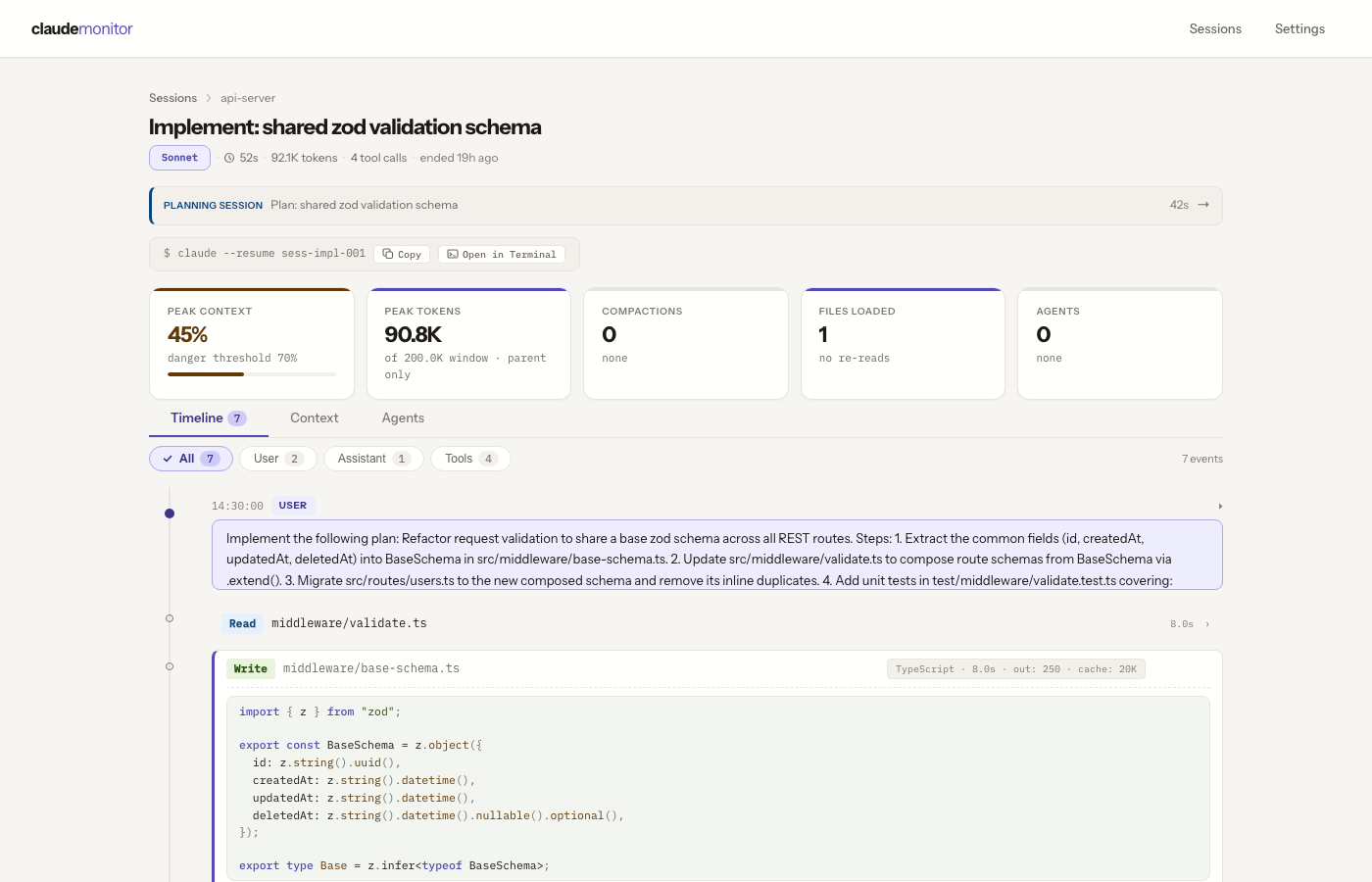Click the '7 events' count text
This screenshot has height=882, width=1372.
coord(1202,459)
